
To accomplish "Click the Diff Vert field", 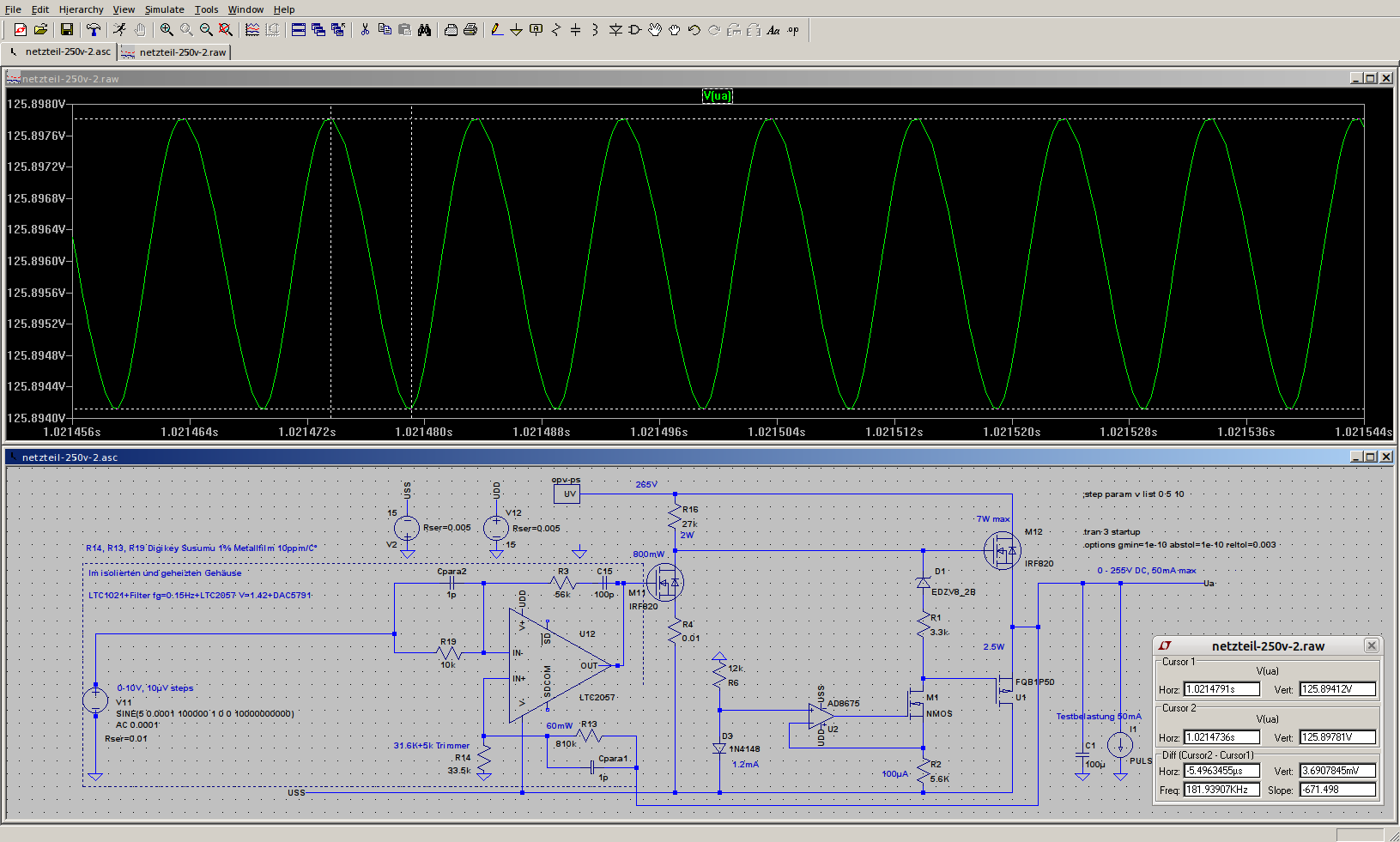I will 1337,771.
